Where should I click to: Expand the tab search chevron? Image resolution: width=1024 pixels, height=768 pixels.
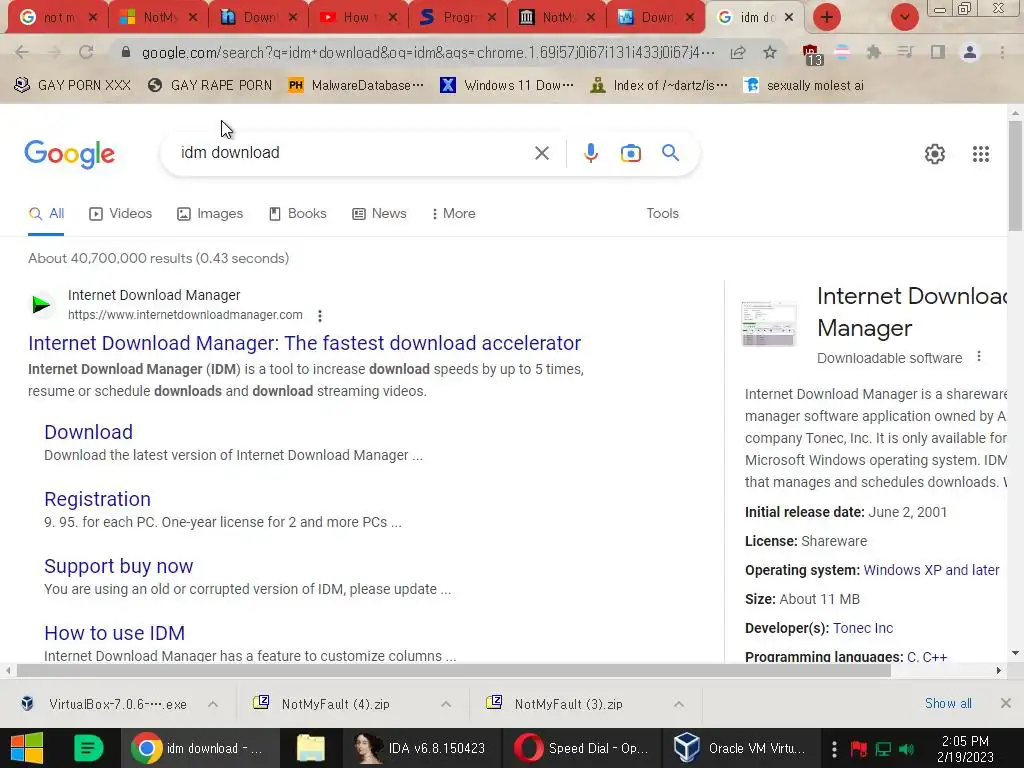tap(904, 18)
